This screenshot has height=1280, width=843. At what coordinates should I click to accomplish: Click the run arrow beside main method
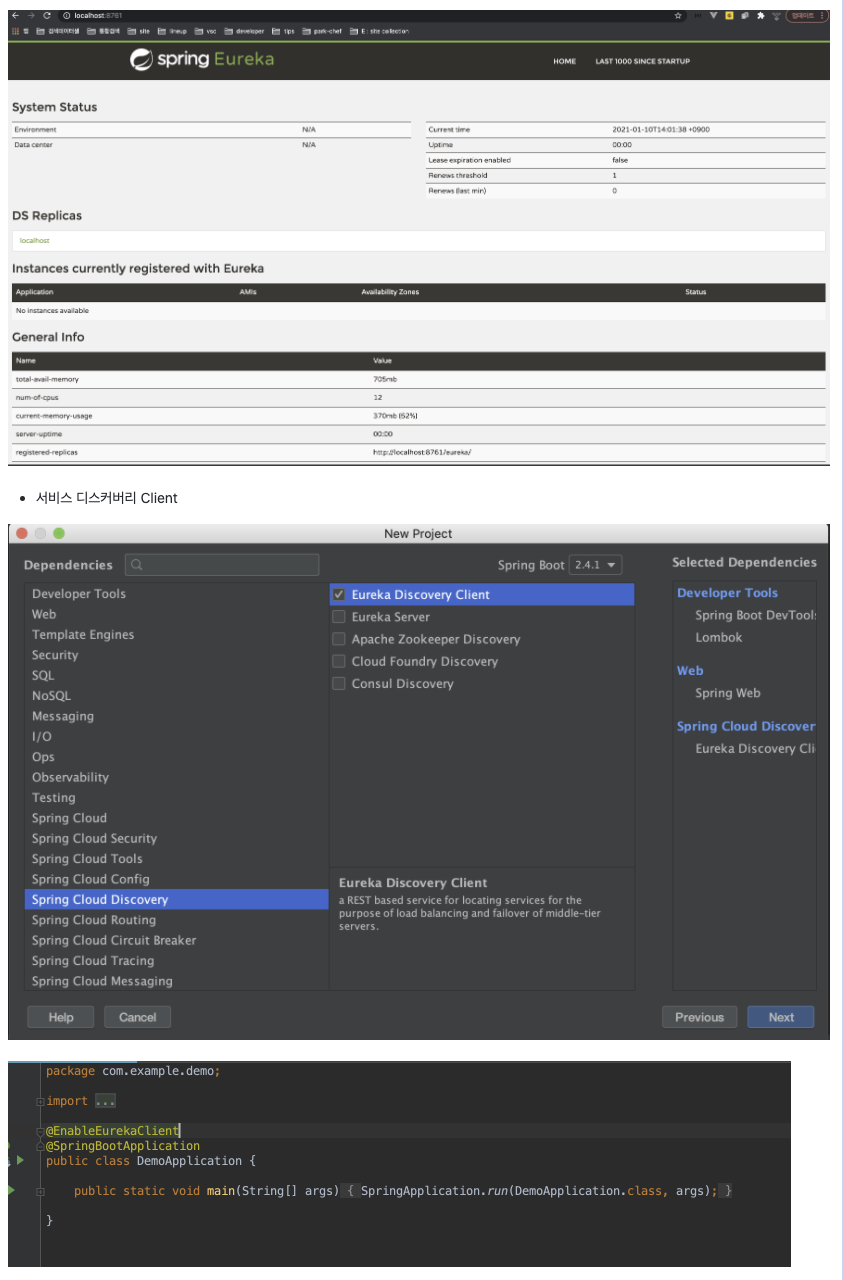pyautogui.click(x=11, y=1190)
